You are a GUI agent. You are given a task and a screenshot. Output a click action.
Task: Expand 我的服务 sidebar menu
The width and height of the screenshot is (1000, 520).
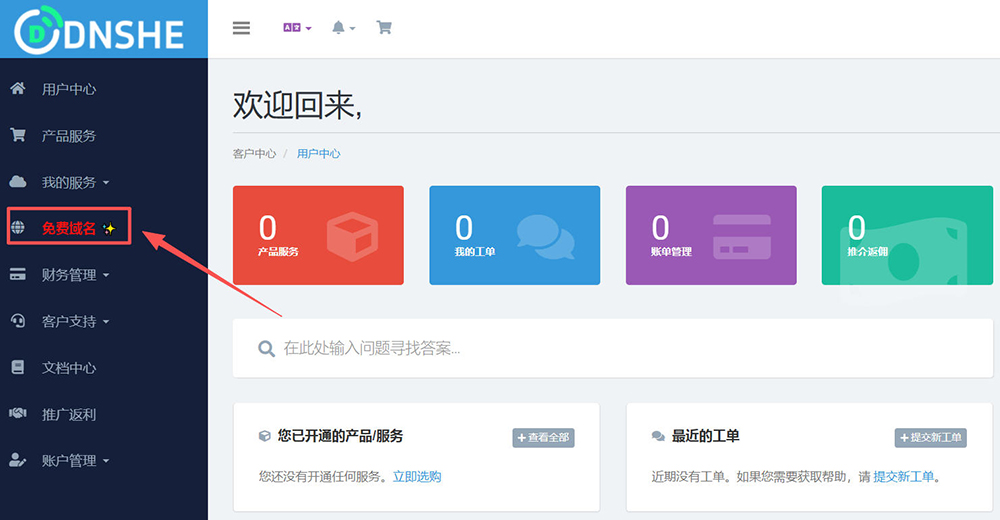pos(75,182)
